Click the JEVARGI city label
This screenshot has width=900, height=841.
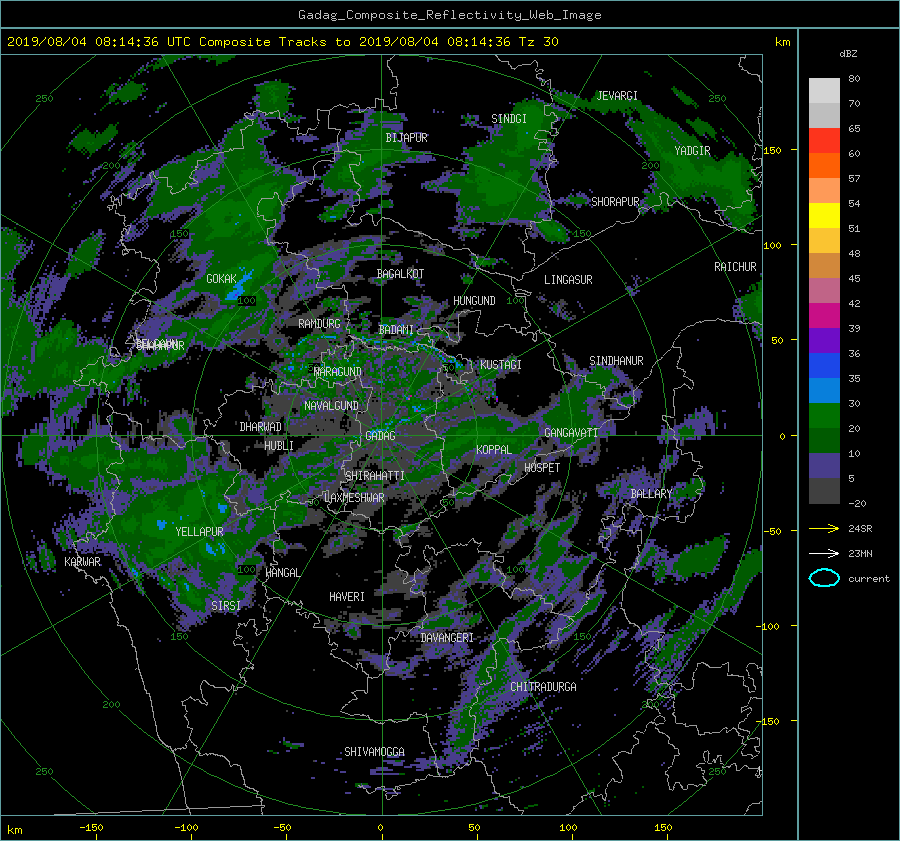[617, 95]
